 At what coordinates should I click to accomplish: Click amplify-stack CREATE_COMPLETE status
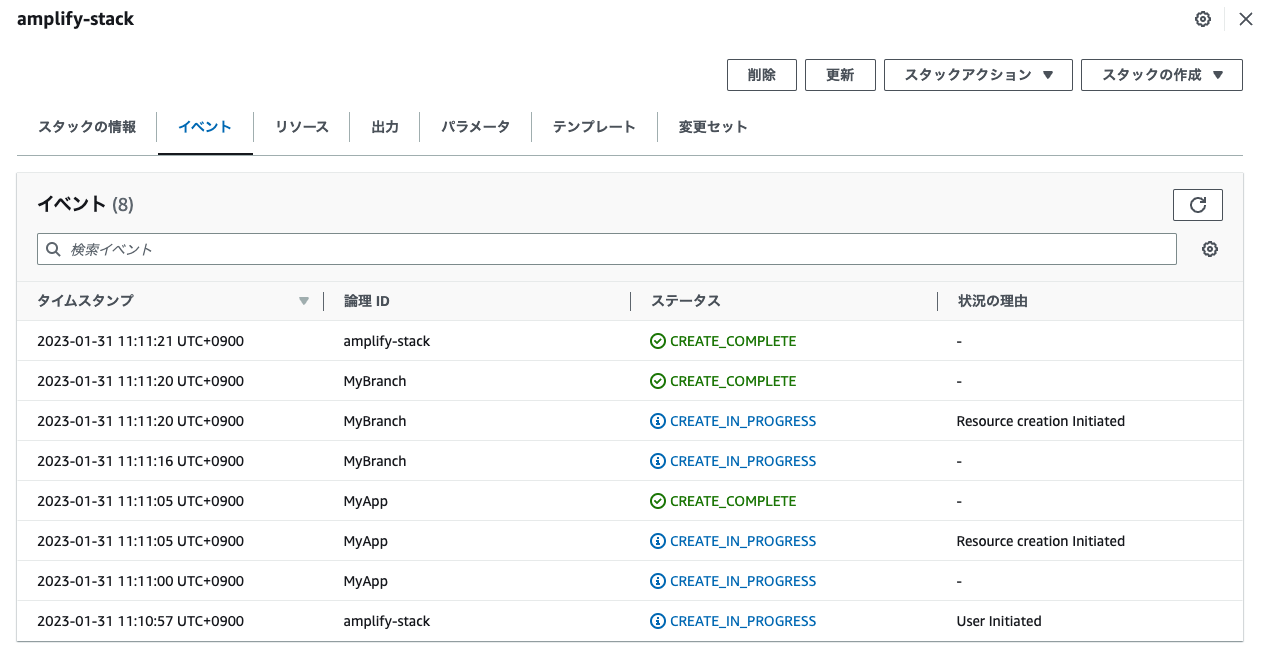[733, 341]
